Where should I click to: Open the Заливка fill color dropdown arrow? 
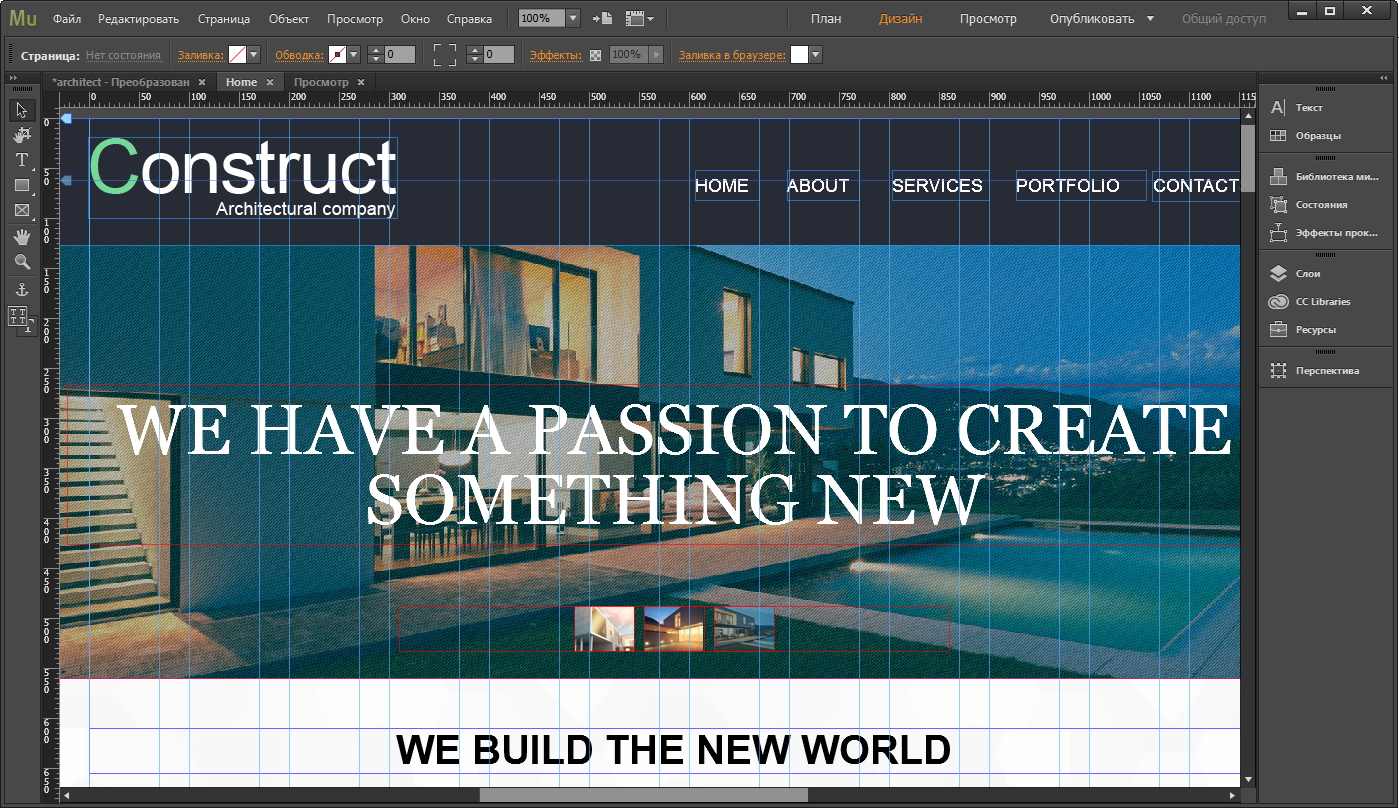click(254, 55)
